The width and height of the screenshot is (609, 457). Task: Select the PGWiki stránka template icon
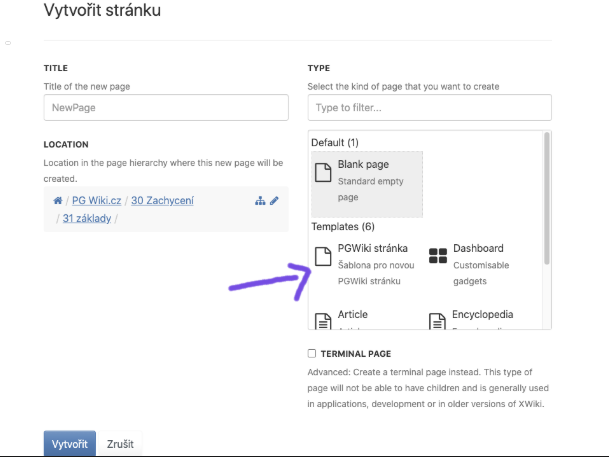(x=323, y=256)
